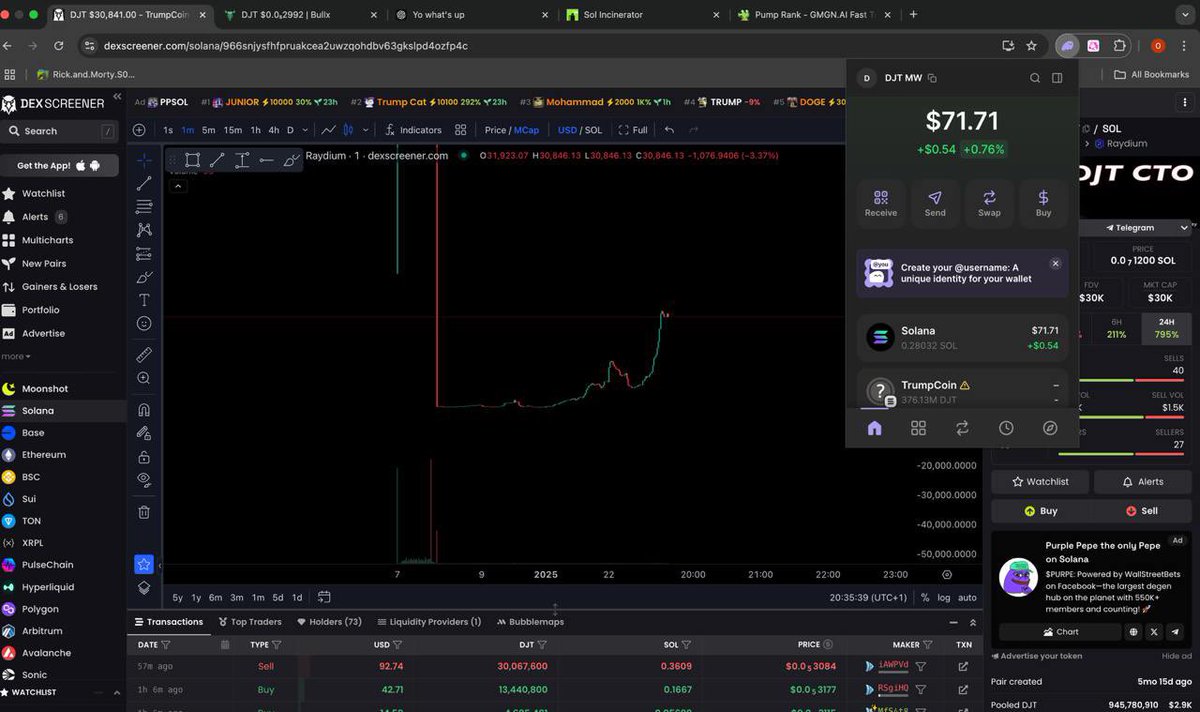Expand the timeframe dropdown arrow
Viewport: 1200px width, 712px height.
pyautogui.click(x=304, y=130)
